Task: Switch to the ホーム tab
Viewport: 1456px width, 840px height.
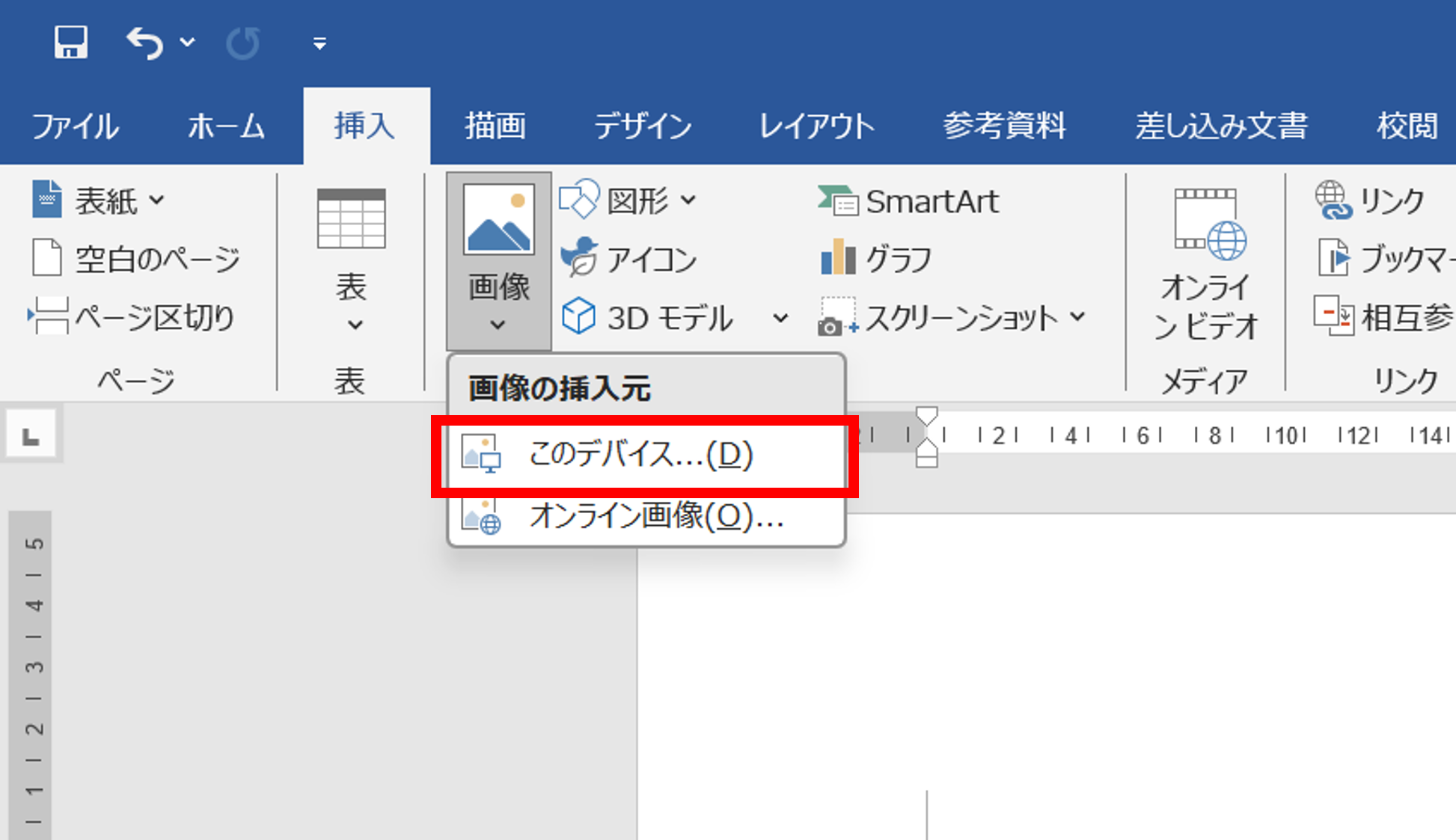Action: pyautogui.click(x=226, y=126)
